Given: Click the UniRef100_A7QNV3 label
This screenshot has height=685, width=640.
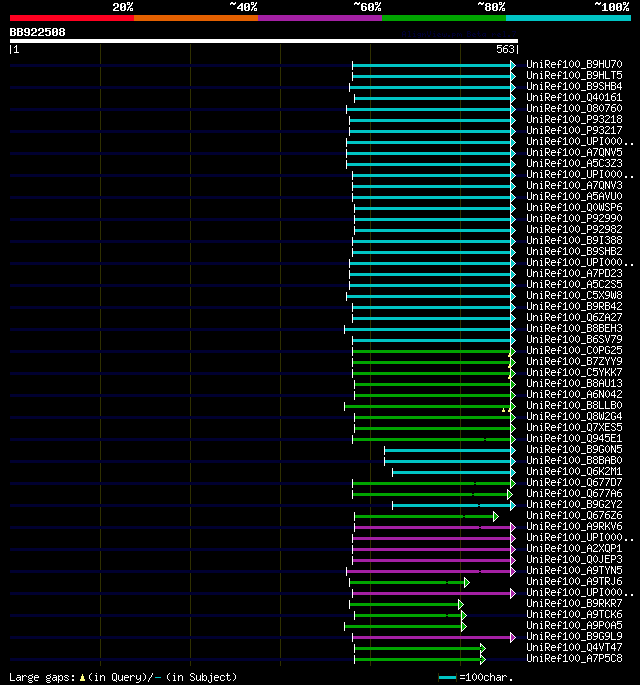Looking at the screenshot, I should [x=574, y=185].
